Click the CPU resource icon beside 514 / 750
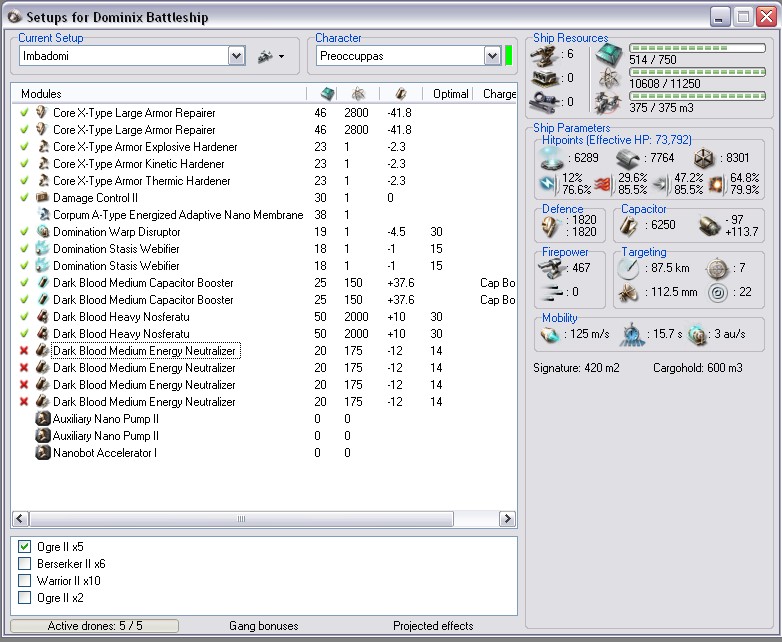The image size is (782, 642). pyautogui.click(x=609, y=54)
